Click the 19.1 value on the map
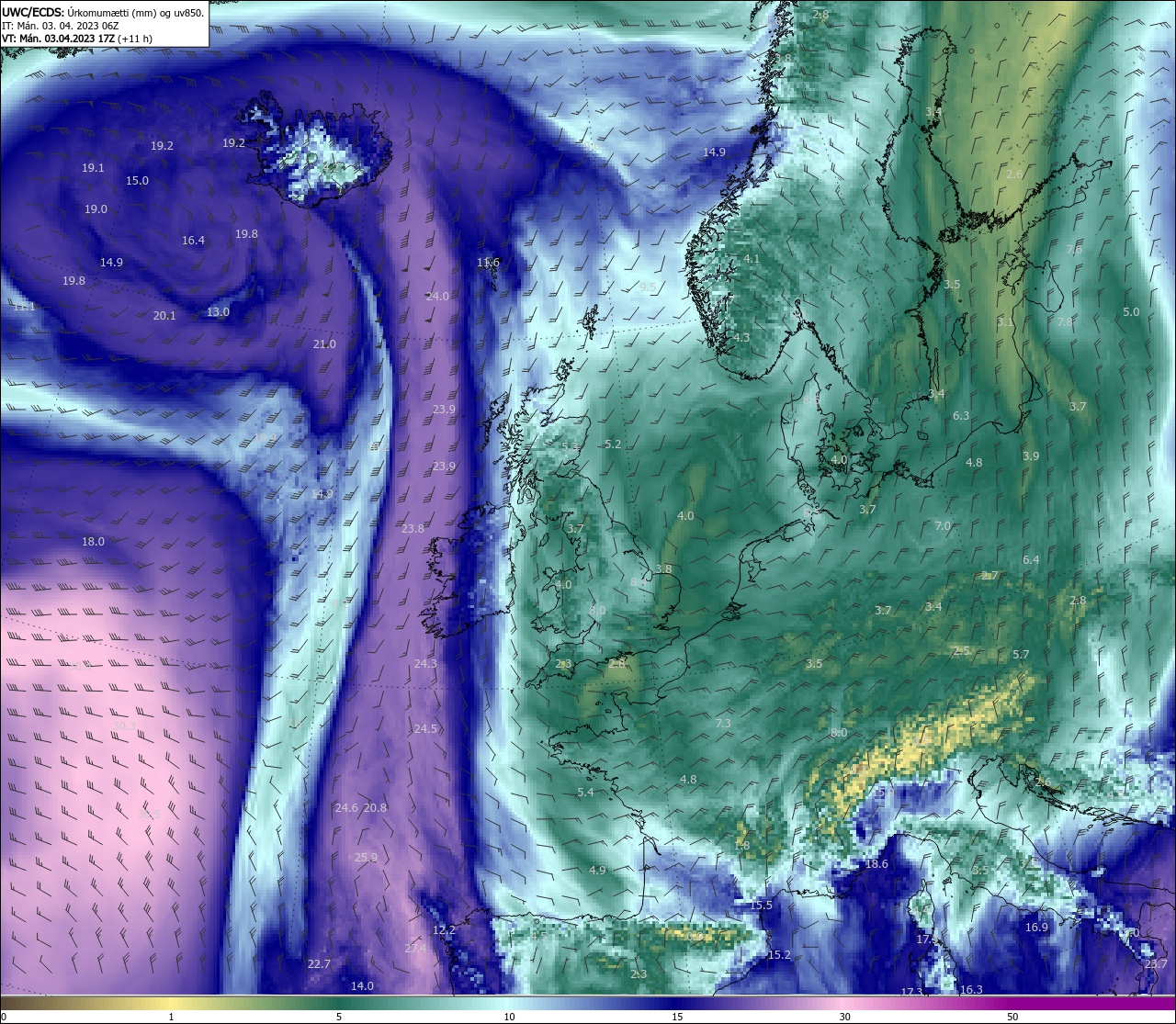 coord(93,168)
